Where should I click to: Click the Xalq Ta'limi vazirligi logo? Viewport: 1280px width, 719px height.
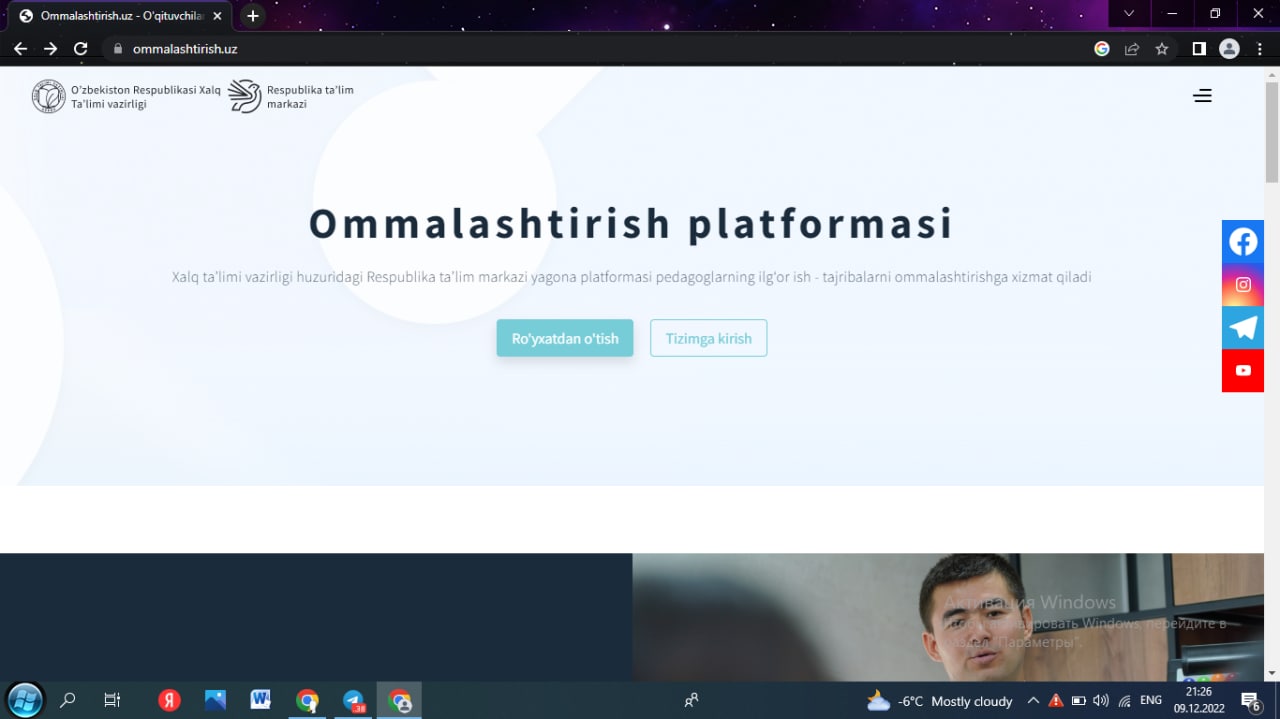tap(48, 95)
